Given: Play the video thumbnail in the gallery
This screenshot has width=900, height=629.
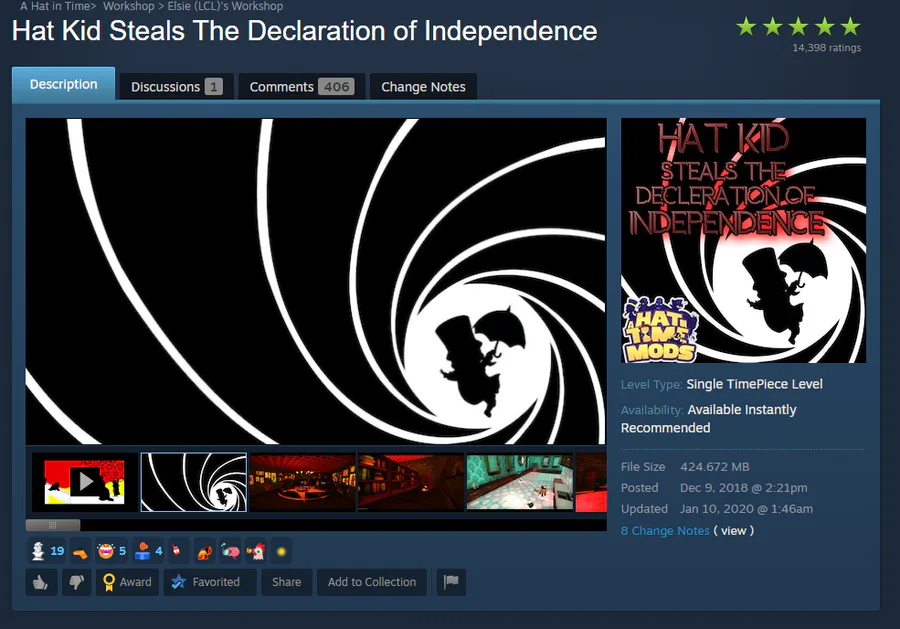Looking at the screenshot, I should pos(85,482).
